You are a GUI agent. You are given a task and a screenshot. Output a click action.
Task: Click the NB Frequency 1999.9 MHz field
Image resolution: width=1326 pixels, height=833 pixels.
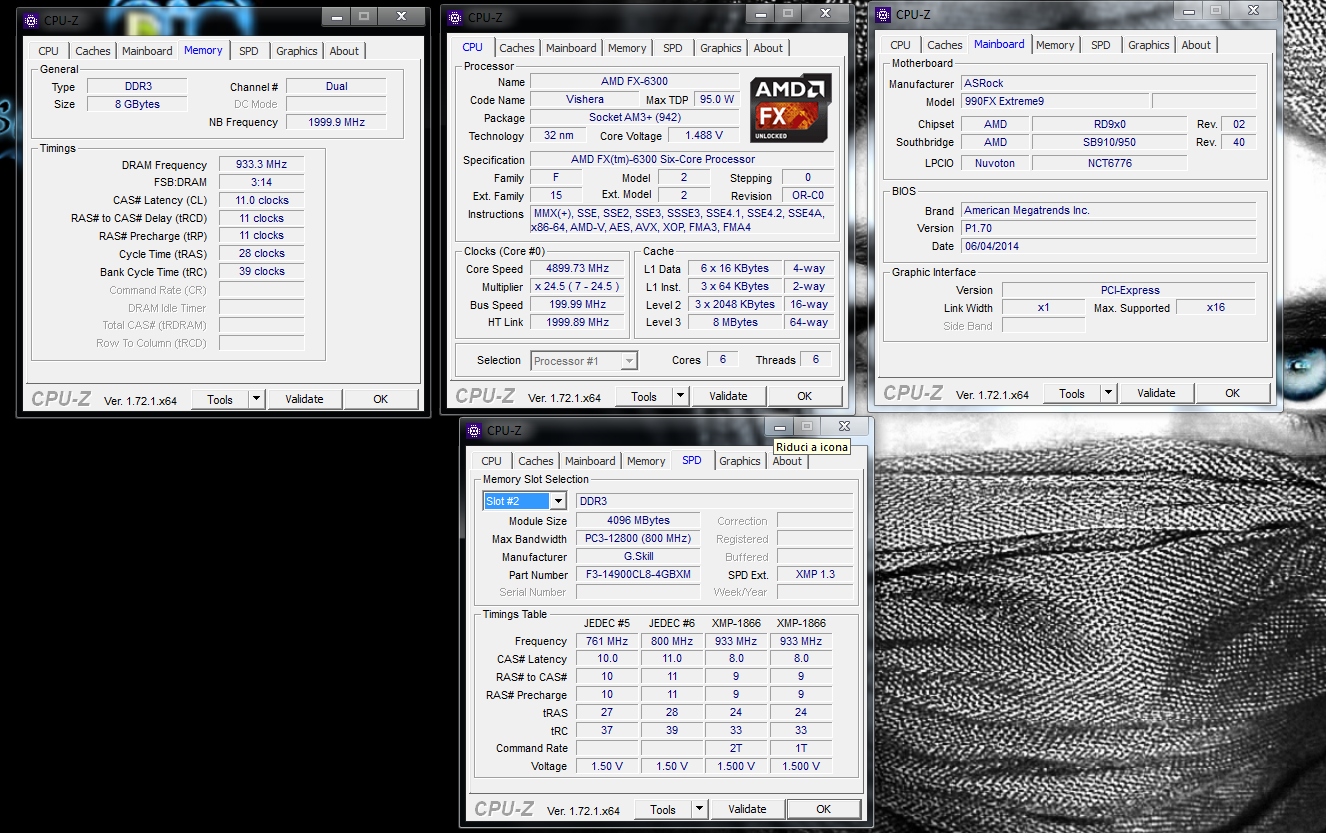[x=336, y=122]
